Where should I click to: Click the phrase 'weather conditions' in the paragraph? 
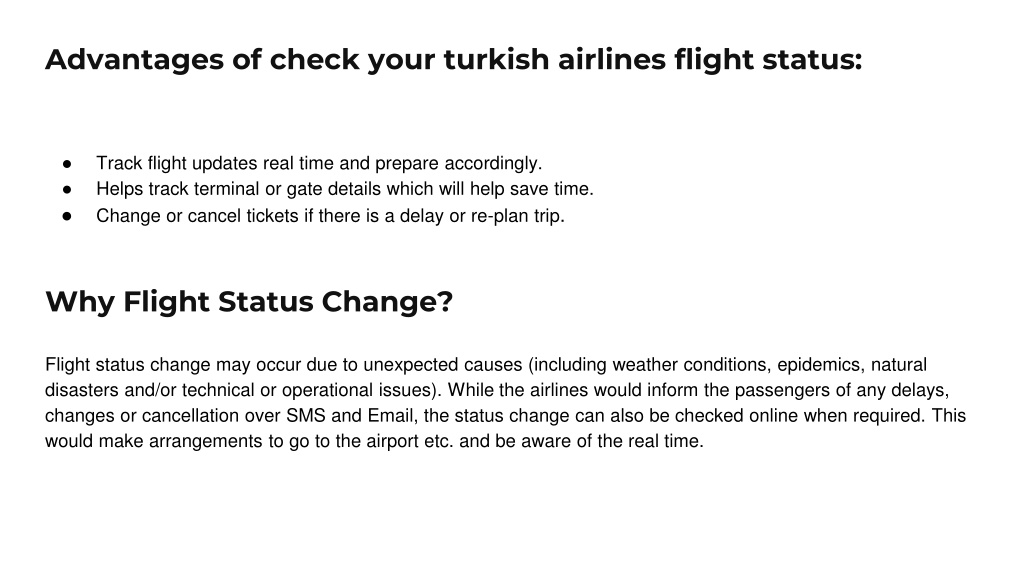click(692, 364)
